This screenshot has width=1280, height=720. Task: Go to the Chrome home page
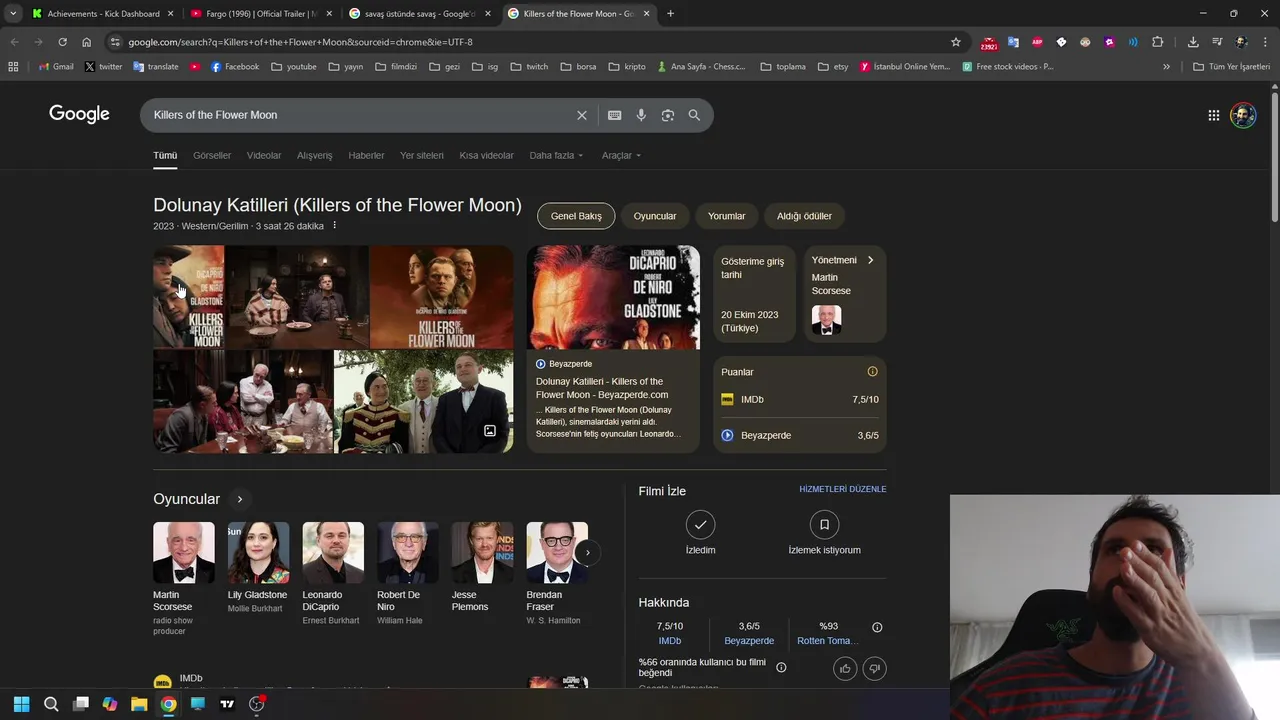pyautogui.click(x=86, y=42)
